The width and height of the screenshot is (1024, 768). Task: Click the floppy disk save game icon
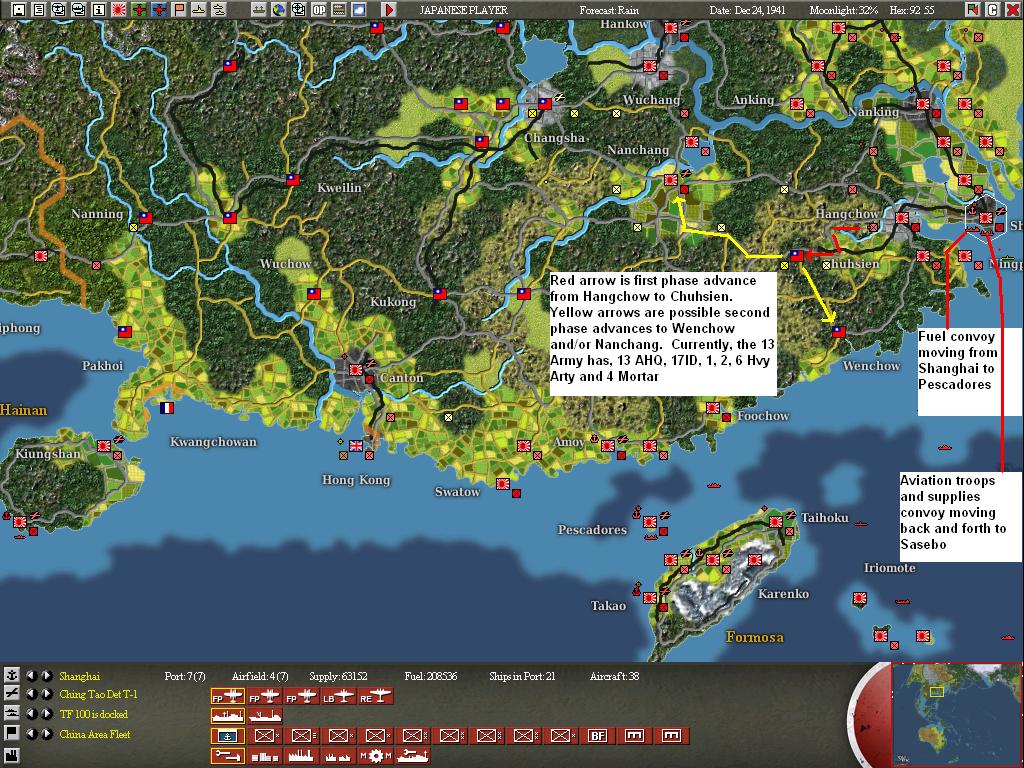point(19,10)
